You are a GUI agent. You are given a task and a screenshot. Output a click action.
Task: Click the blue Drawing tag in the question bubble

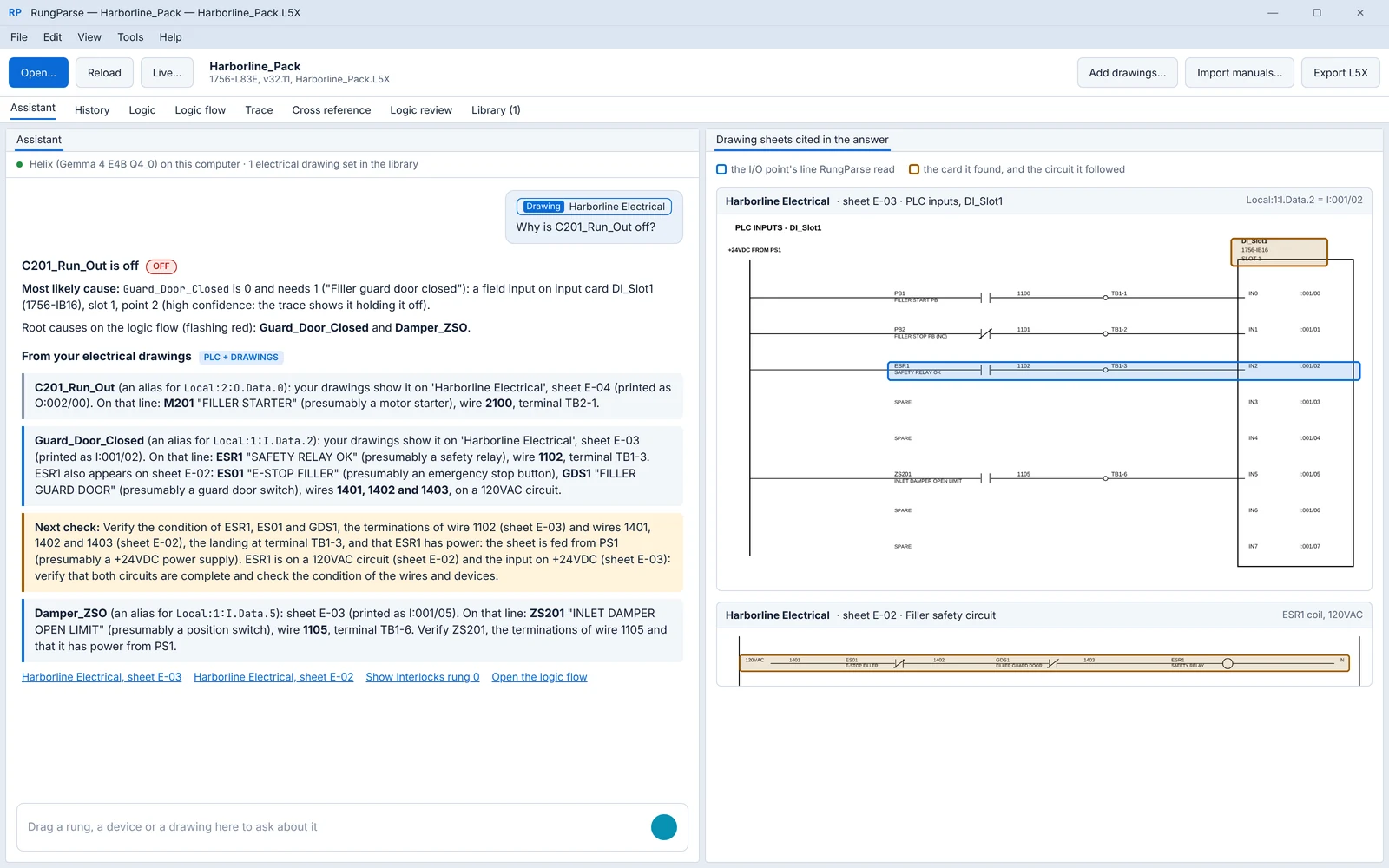543,207
